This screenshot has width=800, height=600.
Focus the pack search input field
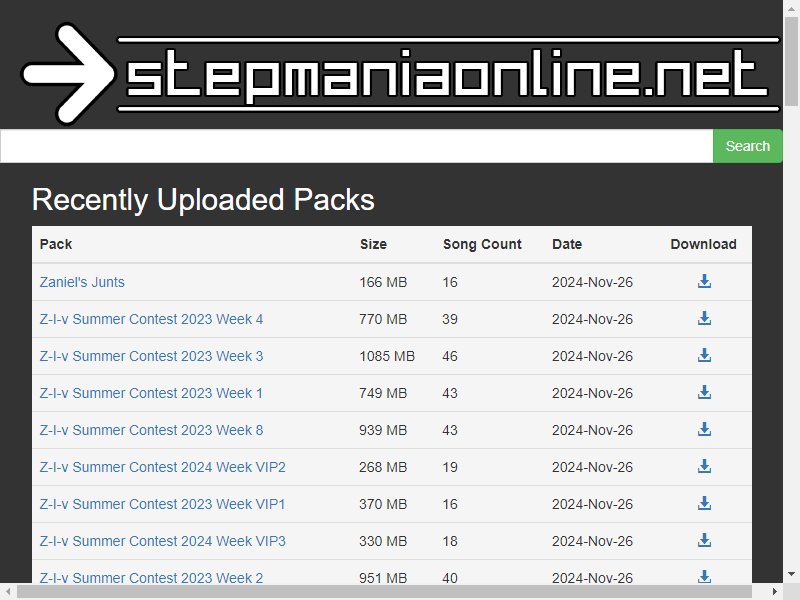pyautogui.click(x=356, y=146)
